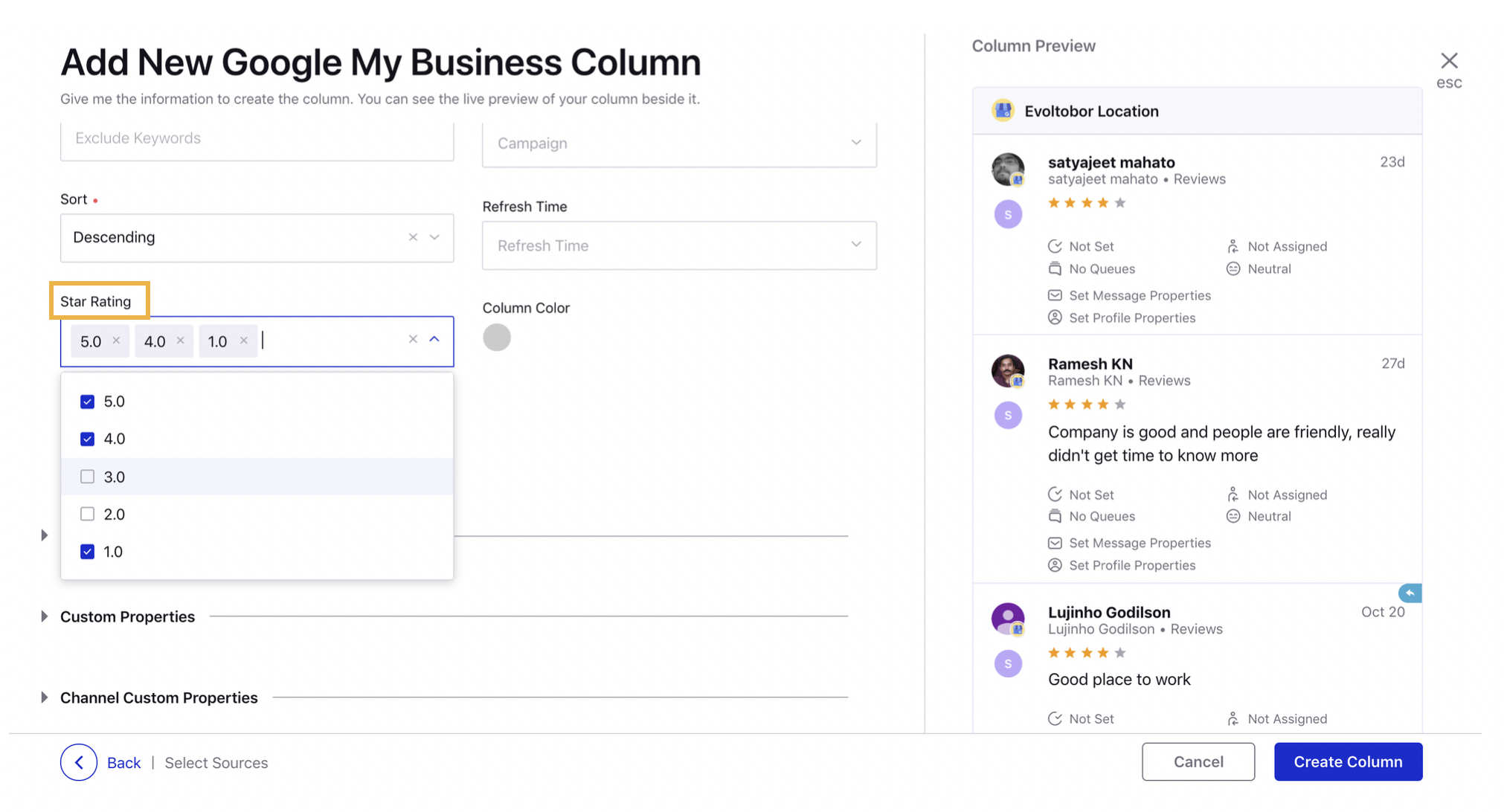Uncheck the 1.0 rating checkbox

87,552
